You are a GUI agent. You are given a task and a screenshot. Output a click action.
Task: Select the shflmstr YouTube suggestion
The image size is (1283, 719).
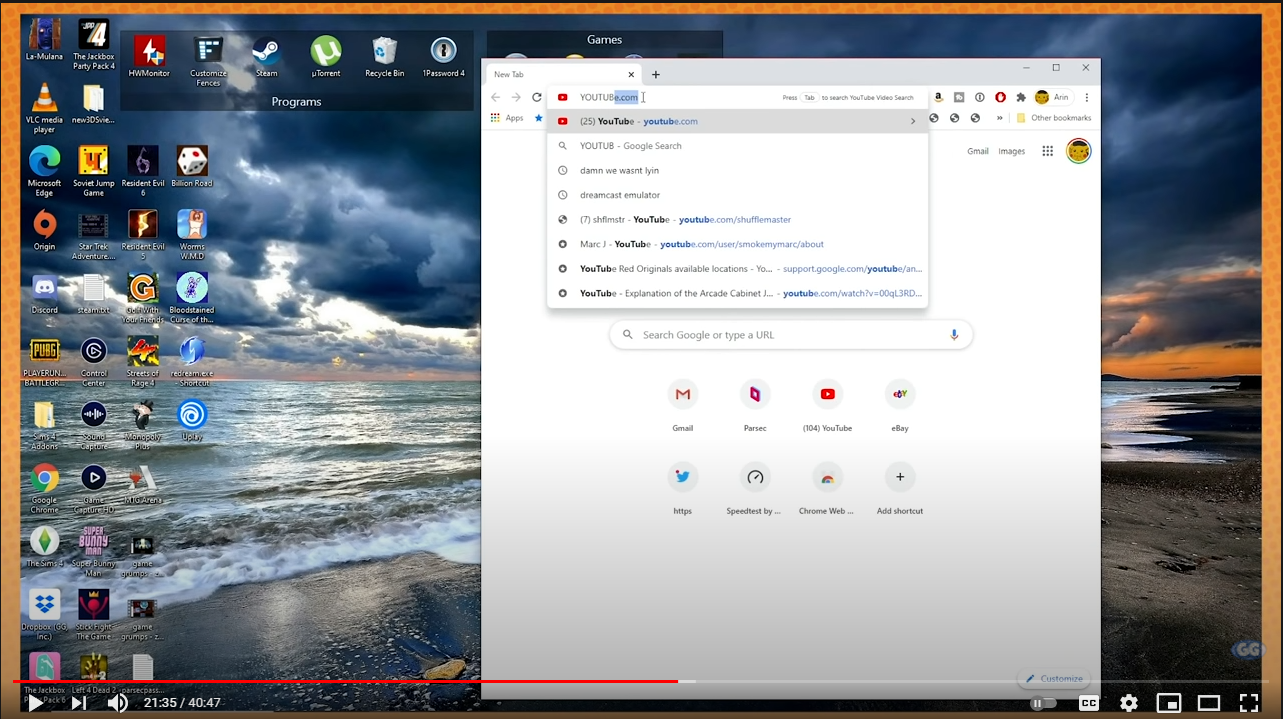(x=738, y=219)
